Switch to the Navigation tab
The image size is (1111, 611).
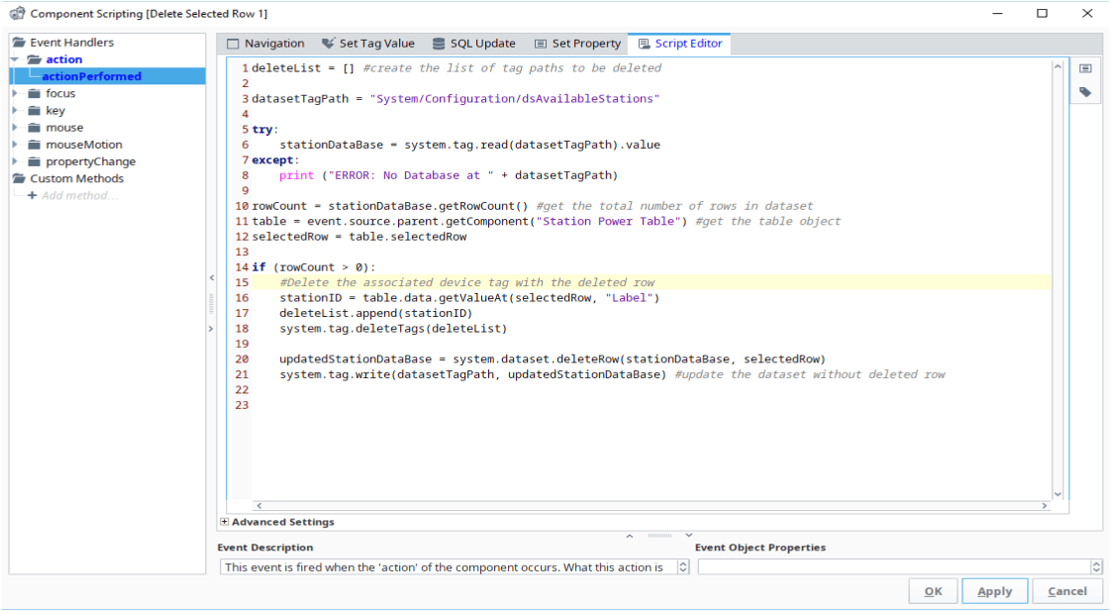tap(266, 44)
